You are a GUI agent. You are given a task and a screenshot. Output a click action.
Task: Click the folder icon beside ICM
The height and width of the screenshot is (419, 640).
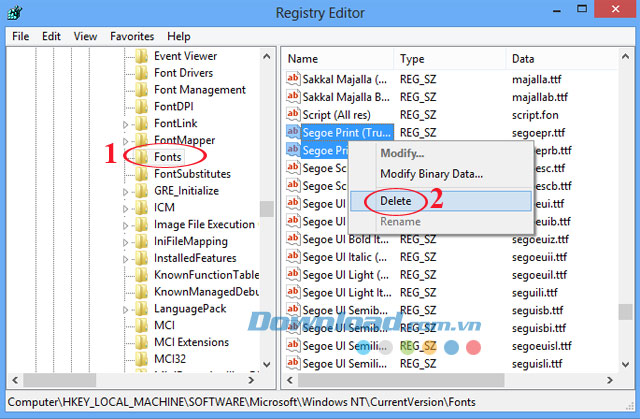pyautogui.click(x=142, y=208)
